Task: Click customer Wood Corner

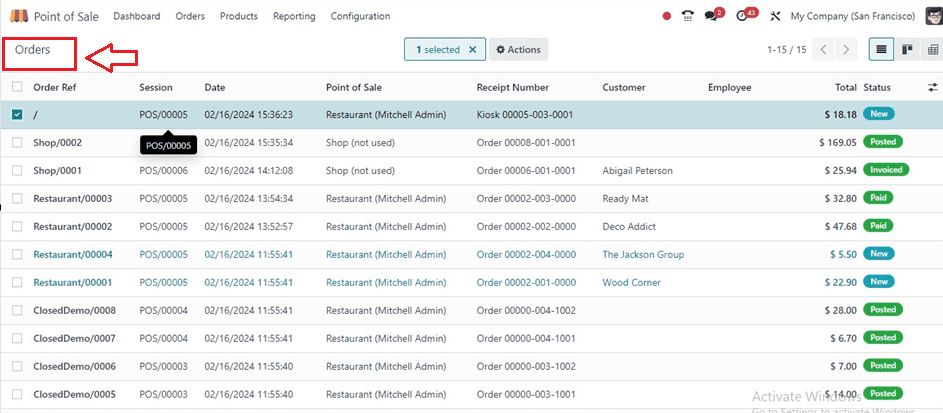Action: click(631, 283)
